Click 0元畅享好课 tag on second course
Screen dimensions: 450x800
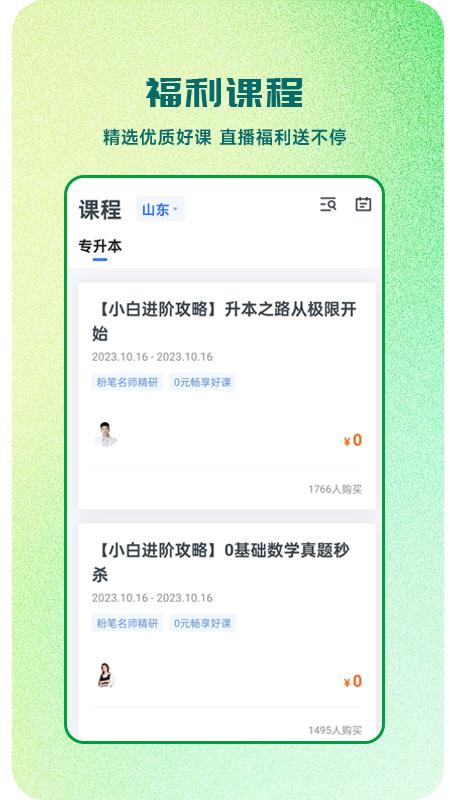click(x=202, y=623)
